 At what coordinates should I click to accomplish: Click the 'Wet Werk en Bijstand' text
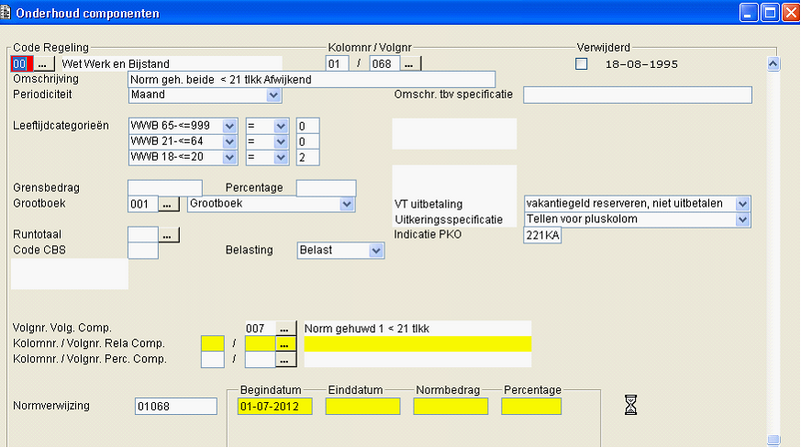[x=115, y=64]
